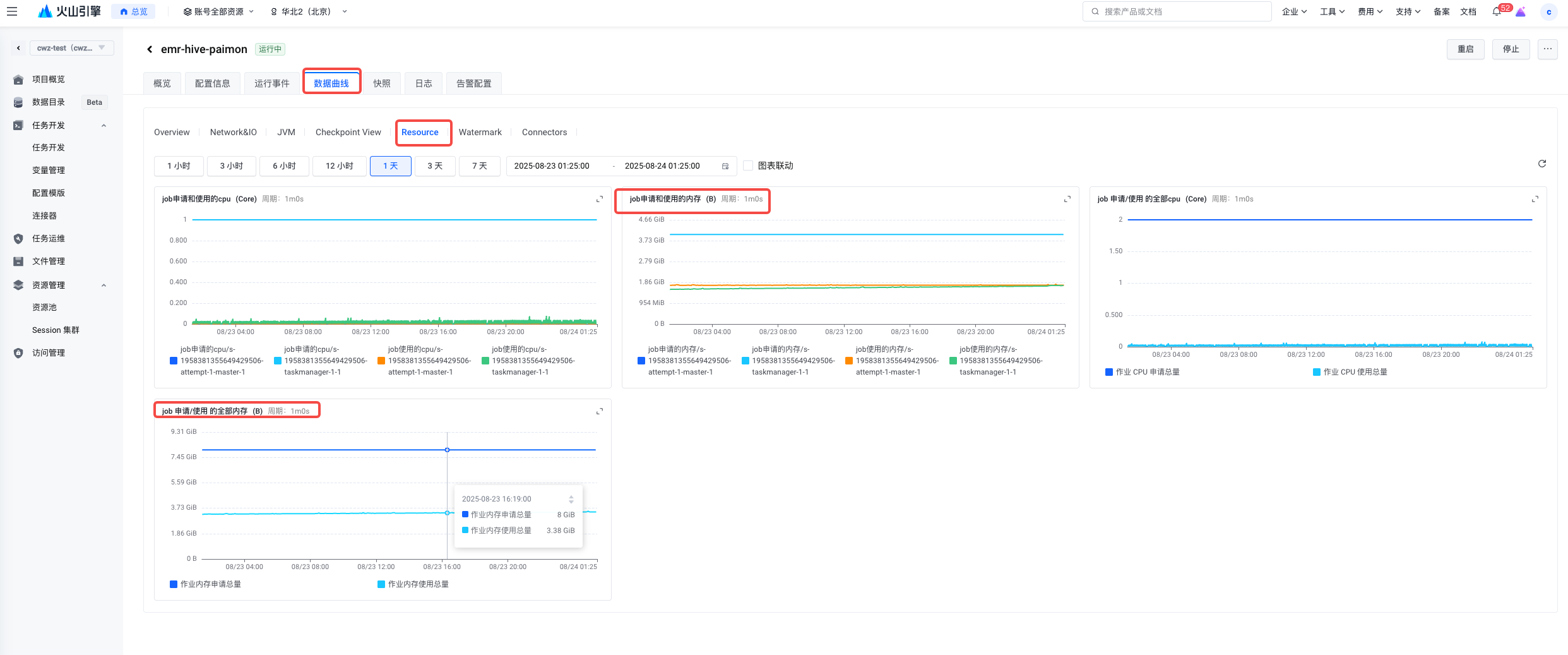Viewport: 1568px width, 655px height.
Task: Collapse sidebar with the left chevron
Action: click(x=18, y=48)
